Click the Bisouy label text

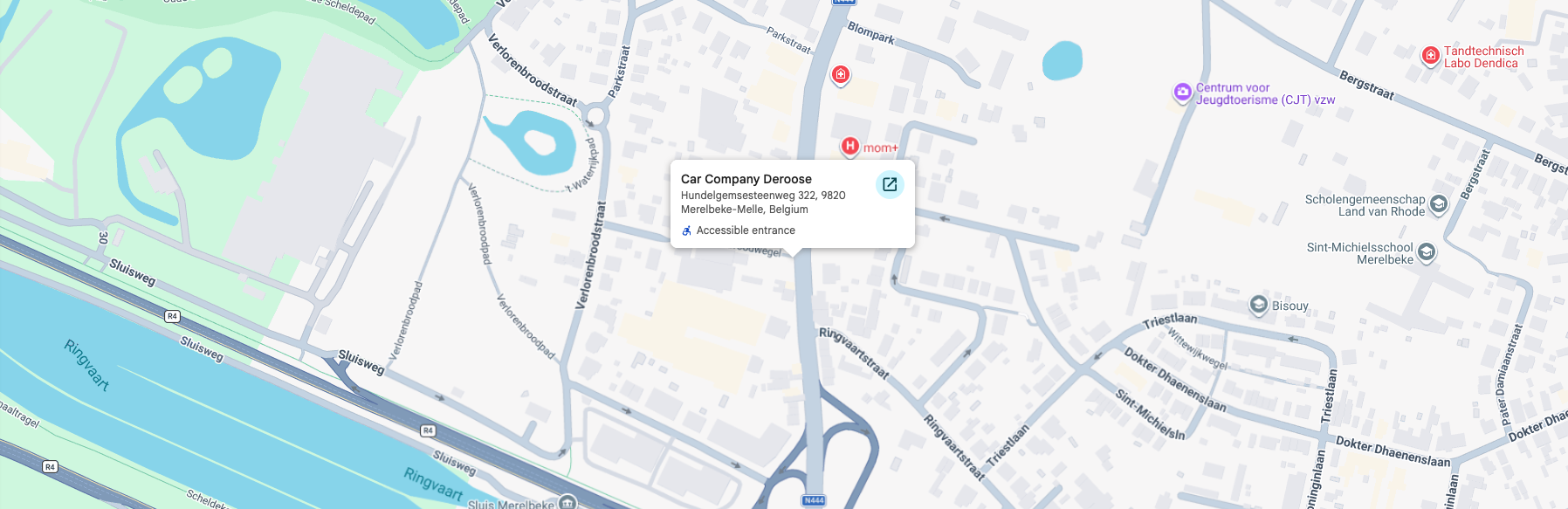click(1290, 306)
